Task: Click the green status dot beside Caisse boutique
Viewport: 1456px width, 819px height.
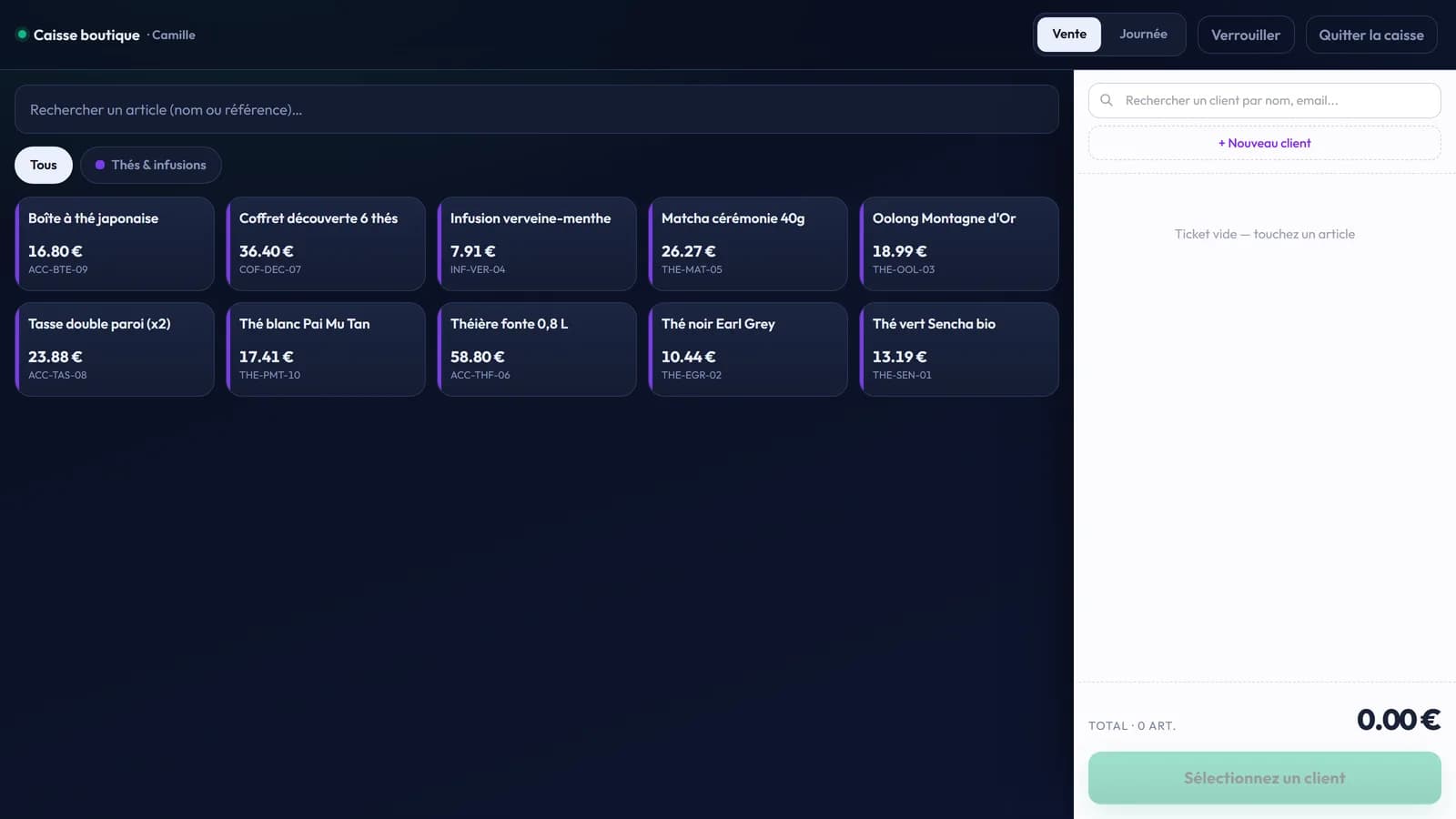Action: point(22,35)
